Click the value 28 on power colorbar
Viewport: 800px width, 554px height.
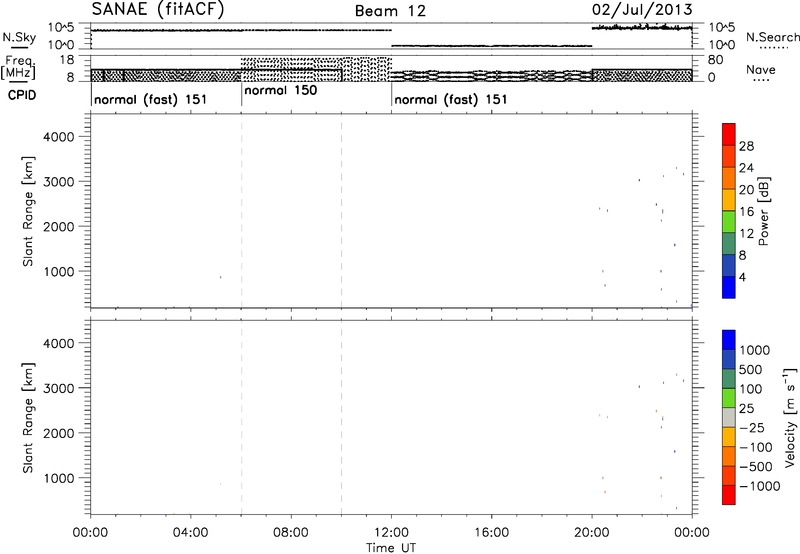coord(746,146)
